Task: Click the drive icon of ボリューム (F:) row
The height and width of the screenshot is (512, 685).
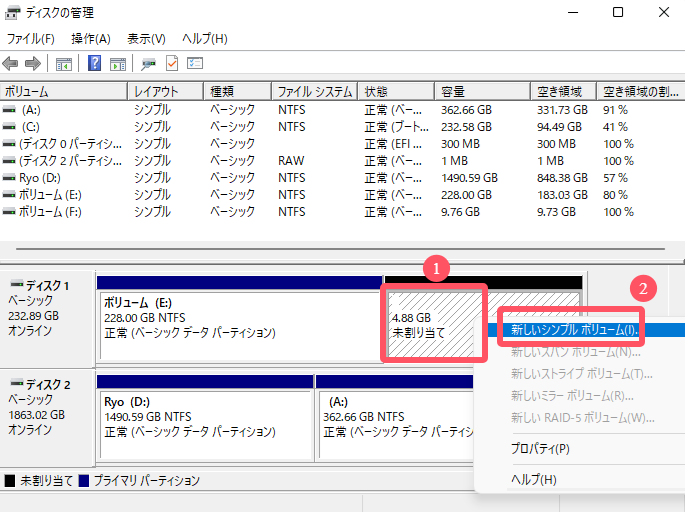Action: pyautogui.click(x=9, y=212)
